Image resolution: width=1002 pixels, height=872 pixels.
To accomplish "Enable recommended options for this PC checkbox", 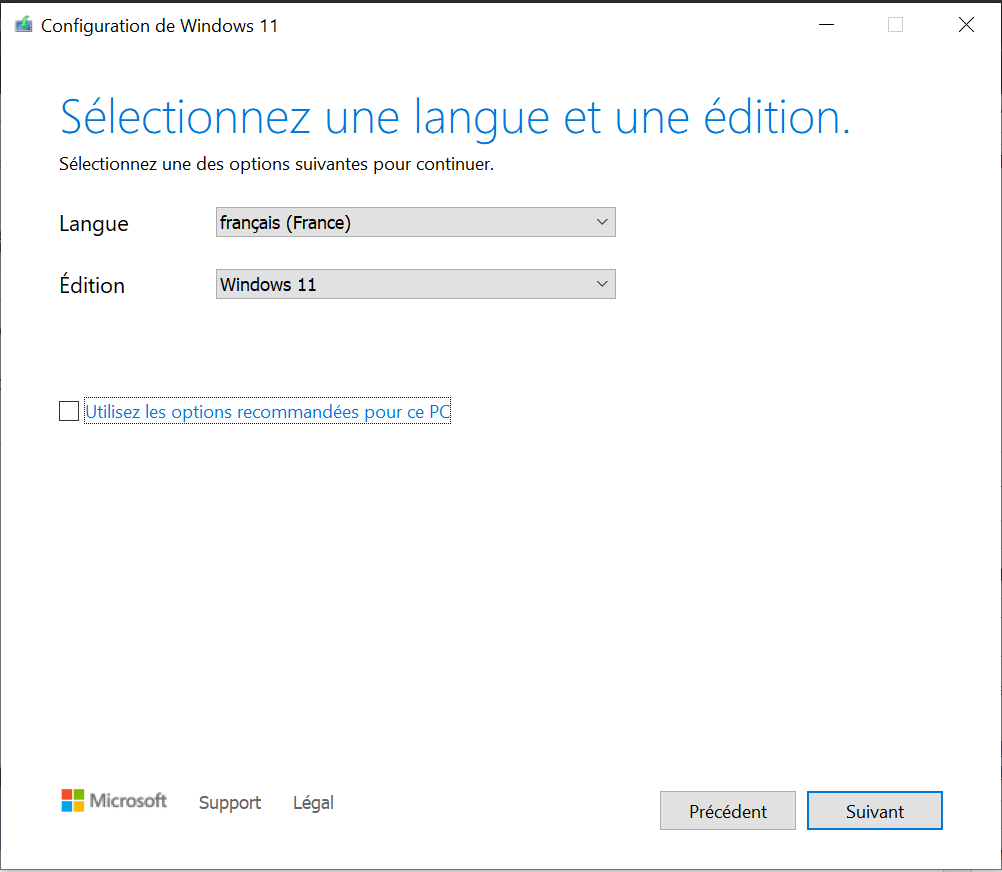I will 69,411.
